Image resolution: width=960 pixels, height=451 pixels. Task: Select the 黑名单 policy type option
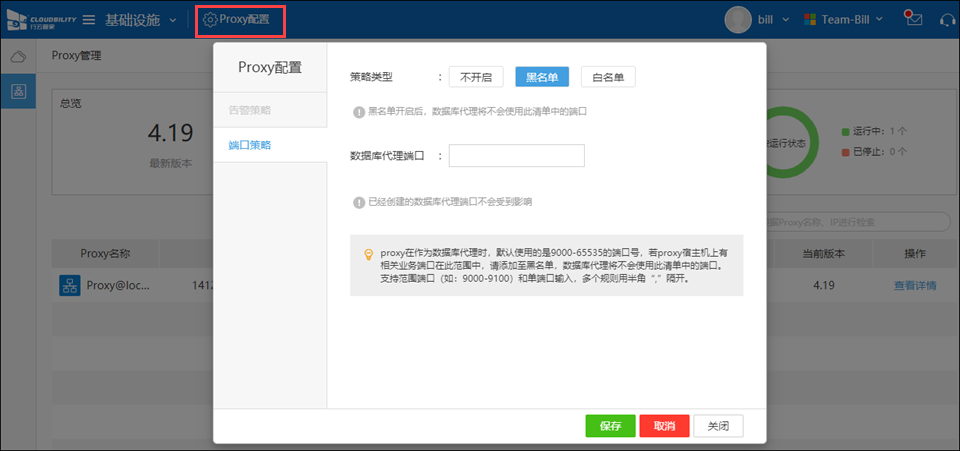542,77
